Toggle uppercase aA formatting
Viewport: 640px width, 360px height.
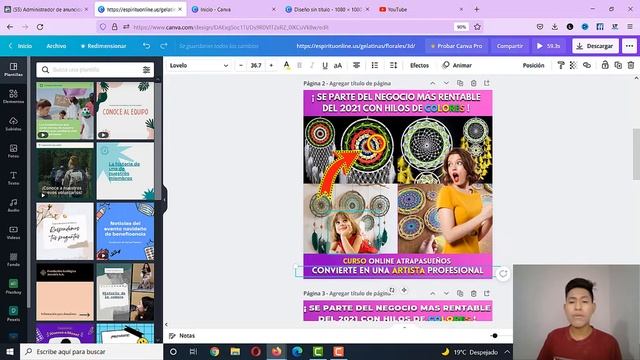338,65
